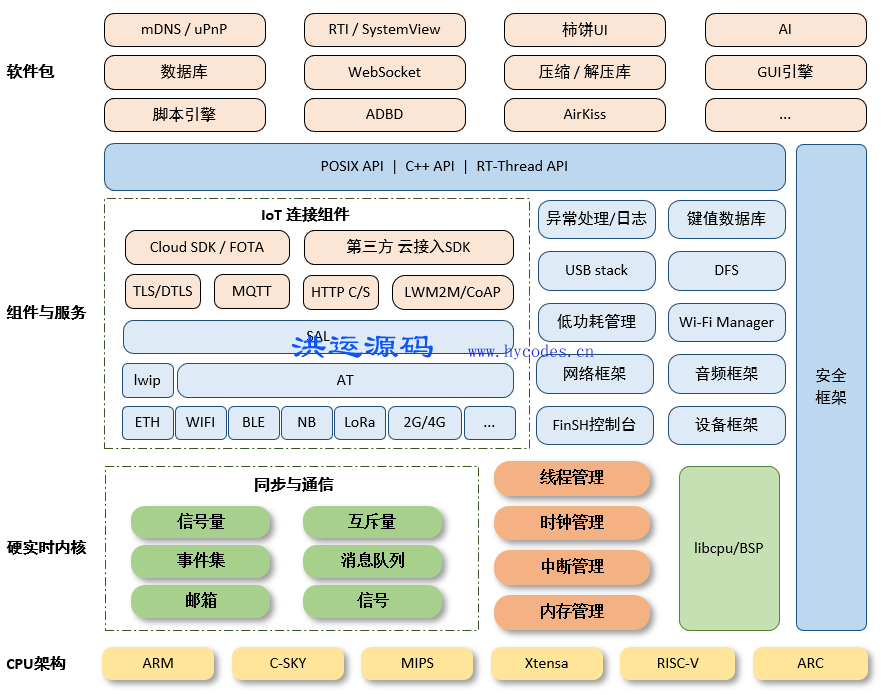Click the 信号量 green pill

point(200,521)
